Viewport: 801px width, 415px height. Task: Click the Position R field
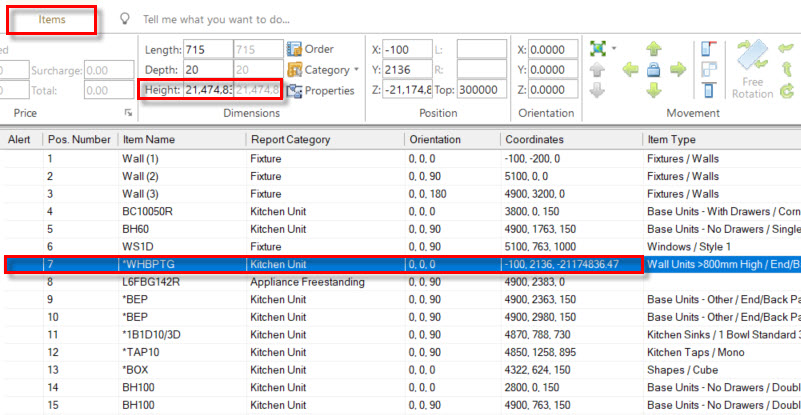tap(481, 70)
